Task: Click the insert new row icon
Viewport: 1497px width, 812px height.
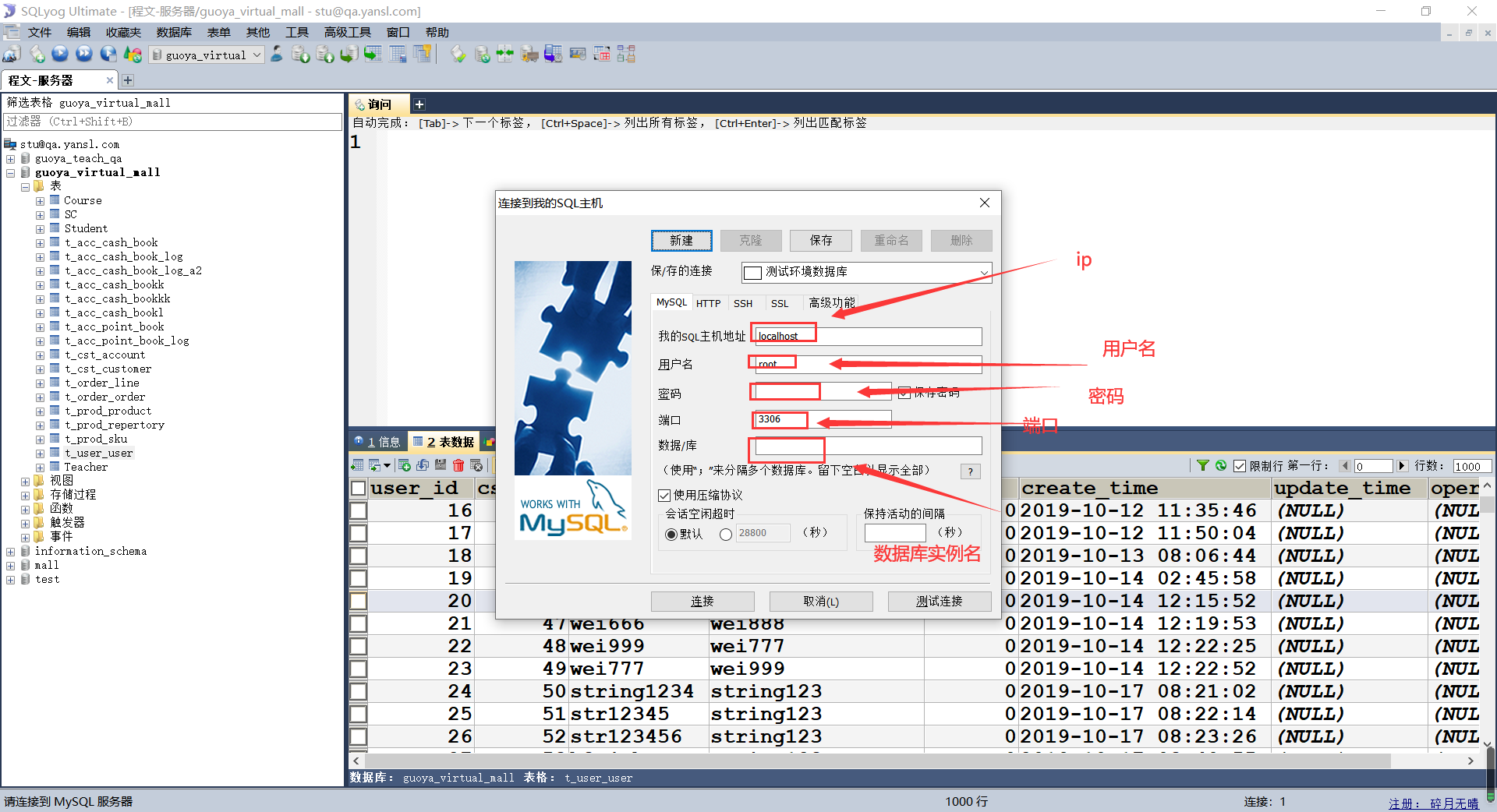Action: 405,465
